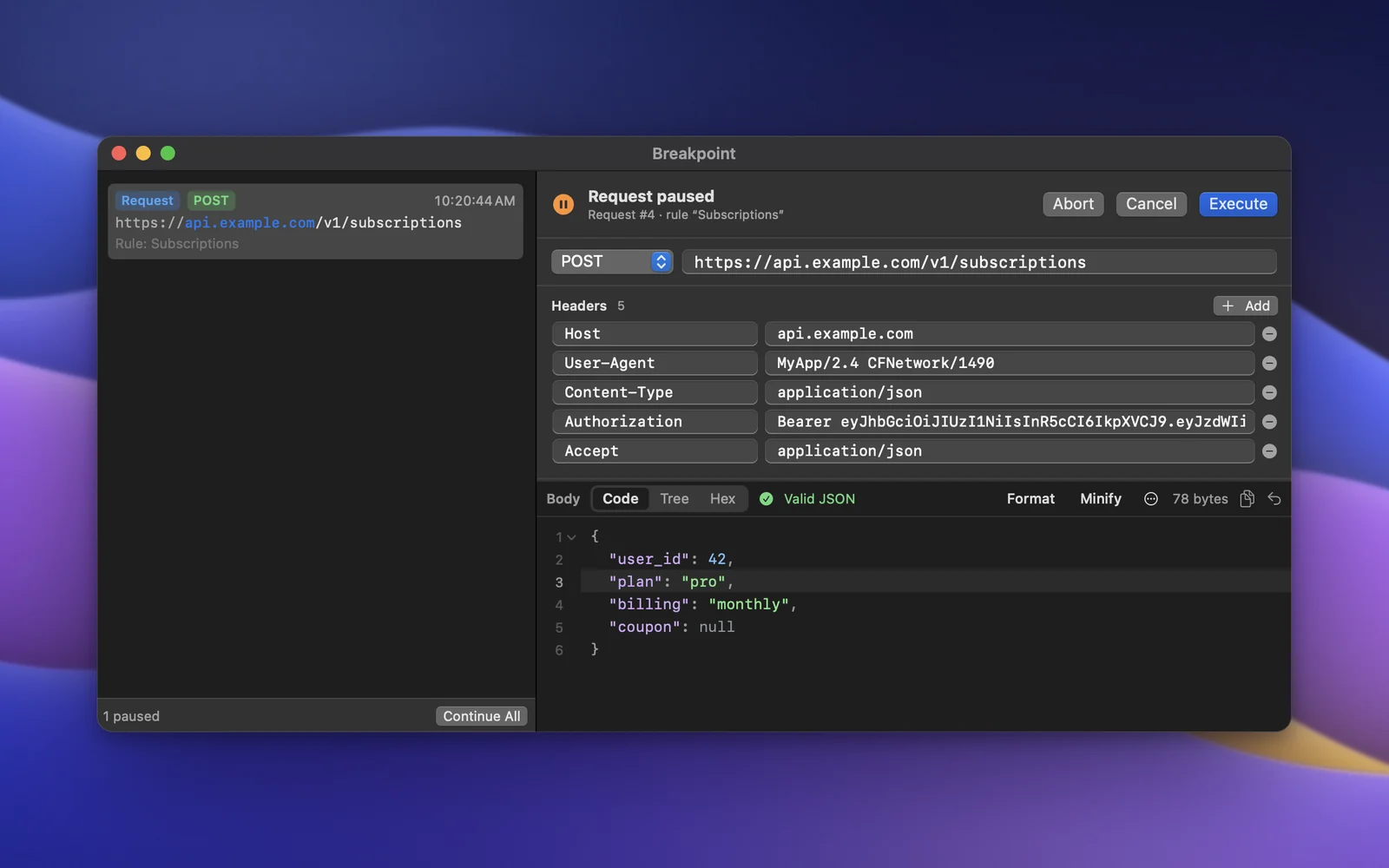This screenshot has width=1389, height=868.
Task: Remove the User-Agent header row
Action: point(1269,364)
